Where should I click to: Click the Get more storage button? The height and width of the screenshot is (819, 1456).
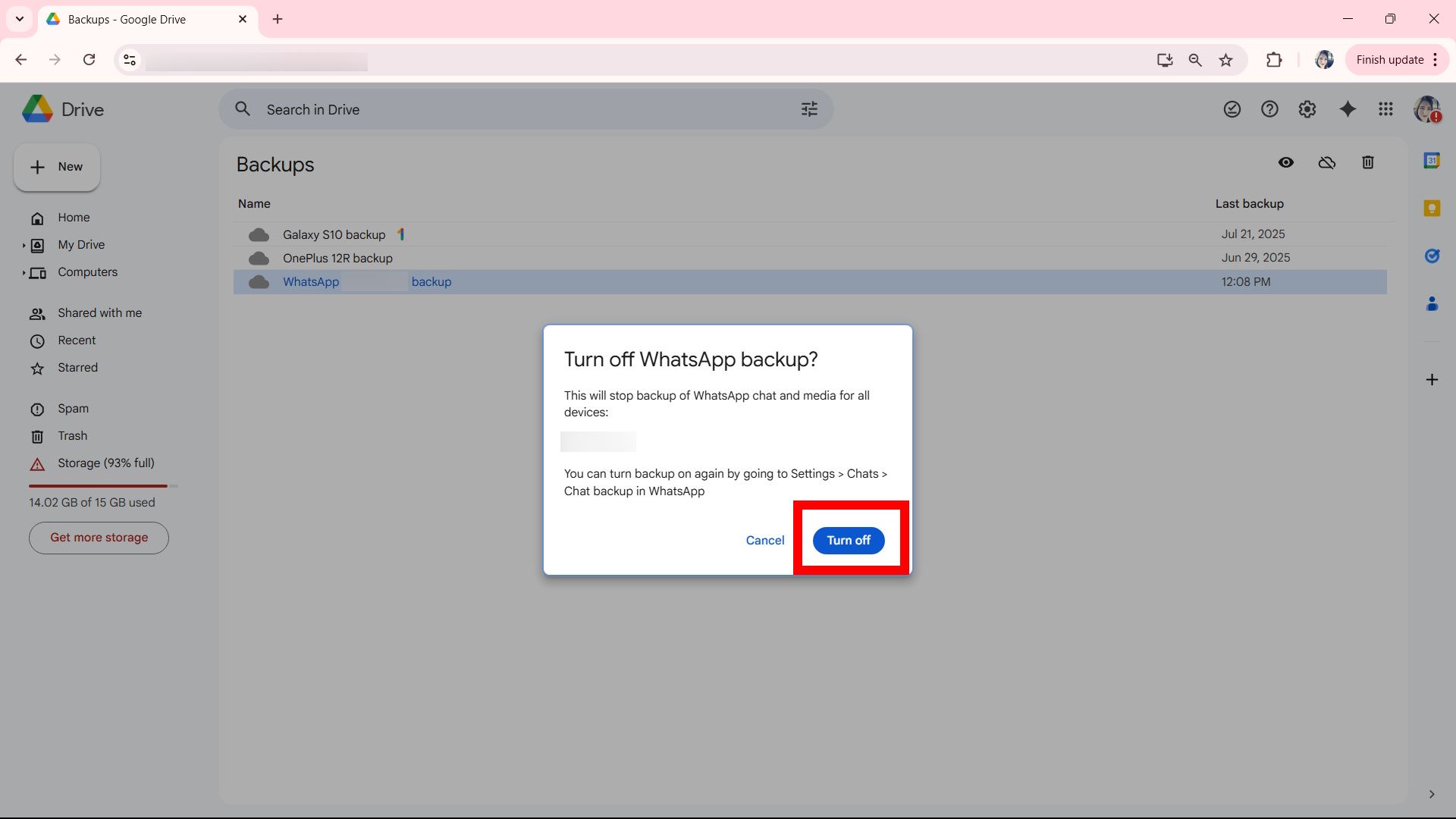98,538
